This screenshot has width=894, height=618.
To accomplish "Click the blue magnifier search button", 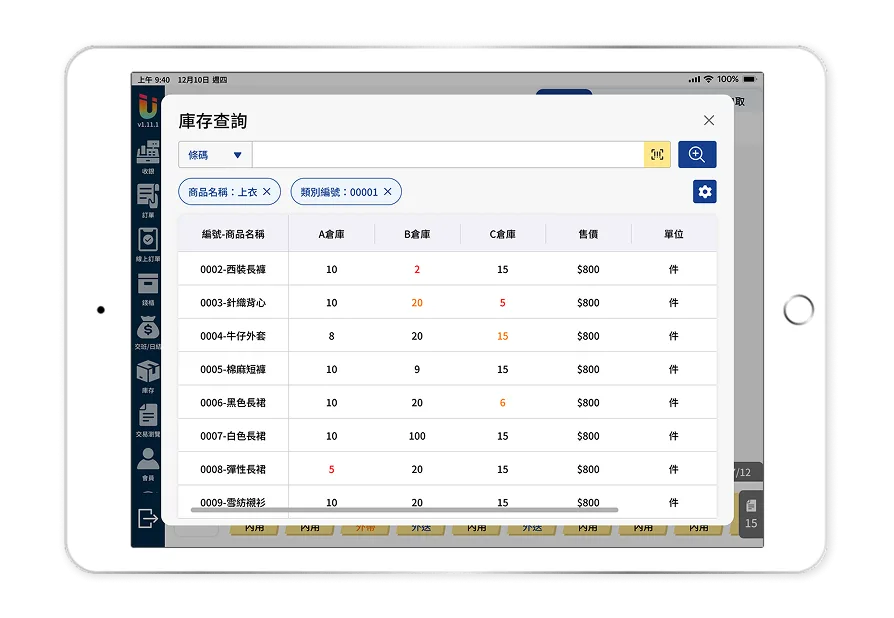I will point(697,155).
